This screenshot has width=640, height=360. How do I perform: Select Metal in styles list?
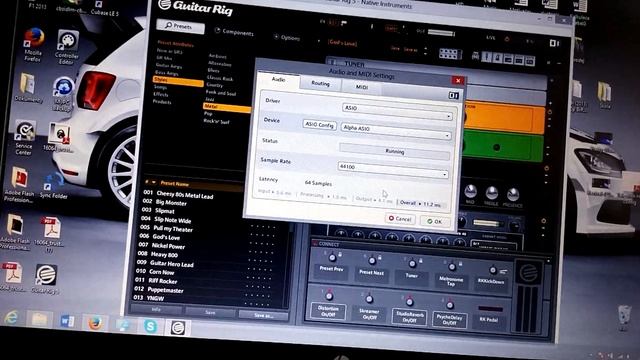click(x=226, y=107)
